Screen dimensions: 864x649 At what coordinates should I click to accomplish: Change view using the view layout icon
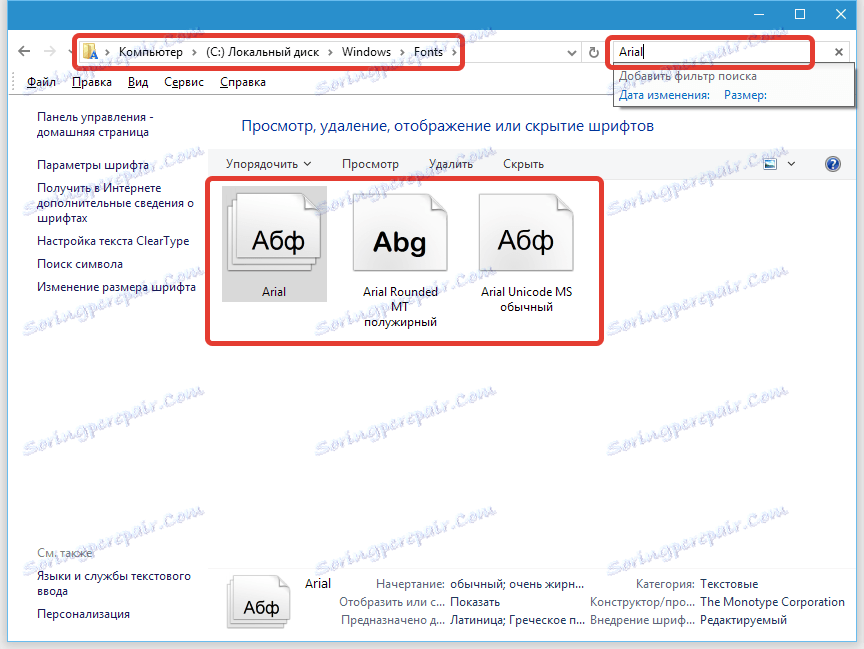point(770,164)
